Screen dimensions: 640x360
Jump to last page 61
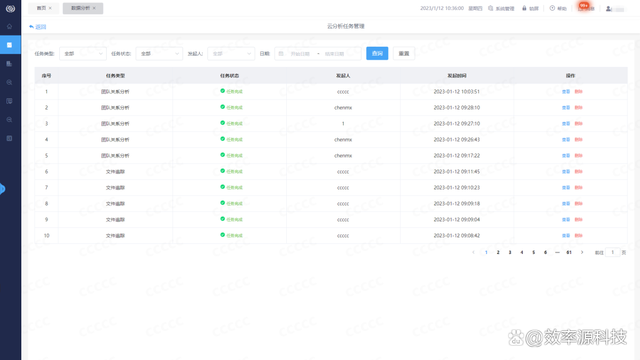coord(569,253)
